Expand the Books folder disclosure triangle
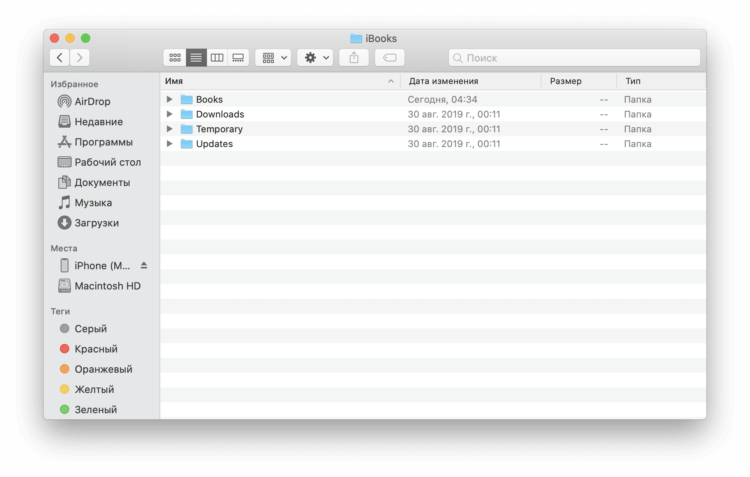Image resolution: width=750 pixels, height=477 pixels. [x=169, y=99]
